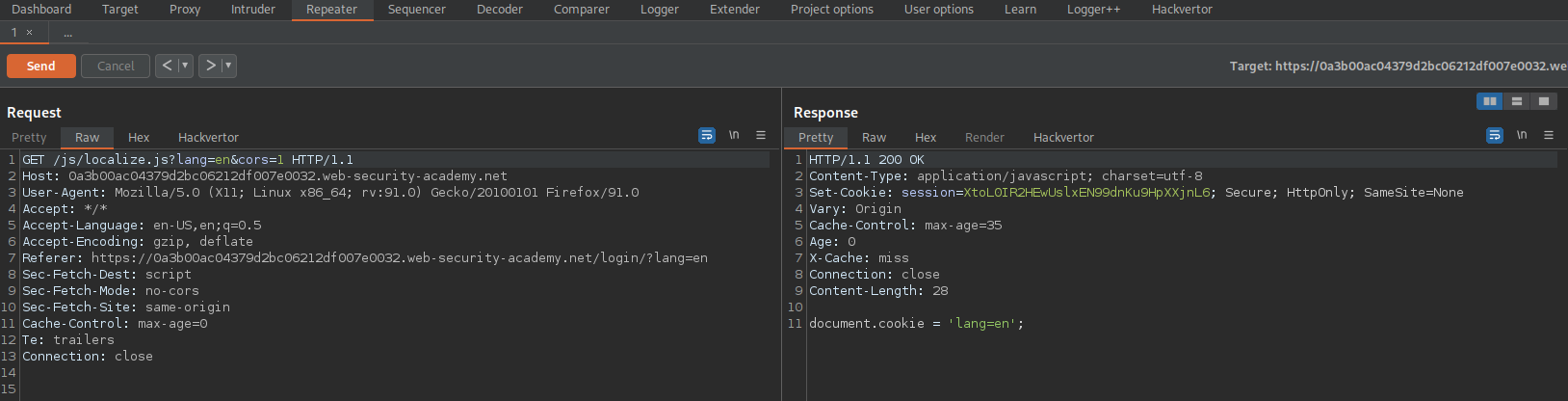Open the response panel hamburger menu
This screenshot has width=1568, height=401.
pos(1549,136)
